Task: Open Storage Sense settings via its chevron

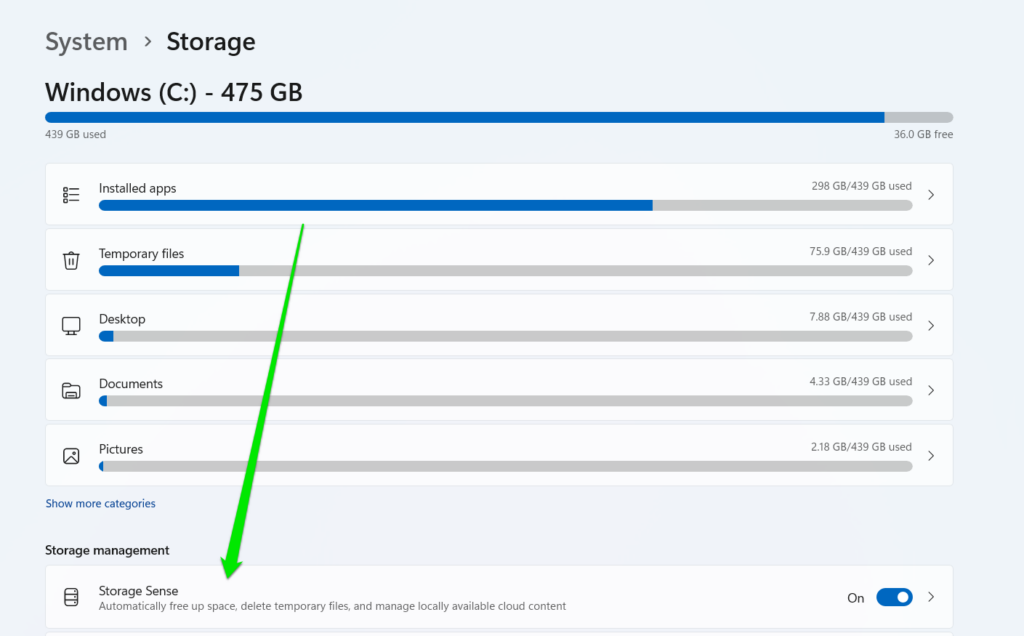Action: point(931,596)
